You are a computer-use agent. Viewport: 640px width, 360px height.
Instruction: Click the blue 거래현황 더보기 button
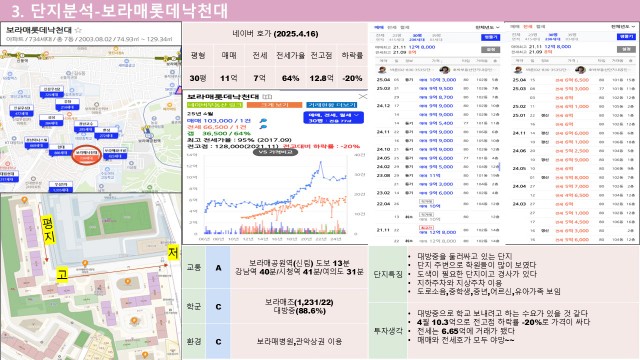(x=331, y=105)
